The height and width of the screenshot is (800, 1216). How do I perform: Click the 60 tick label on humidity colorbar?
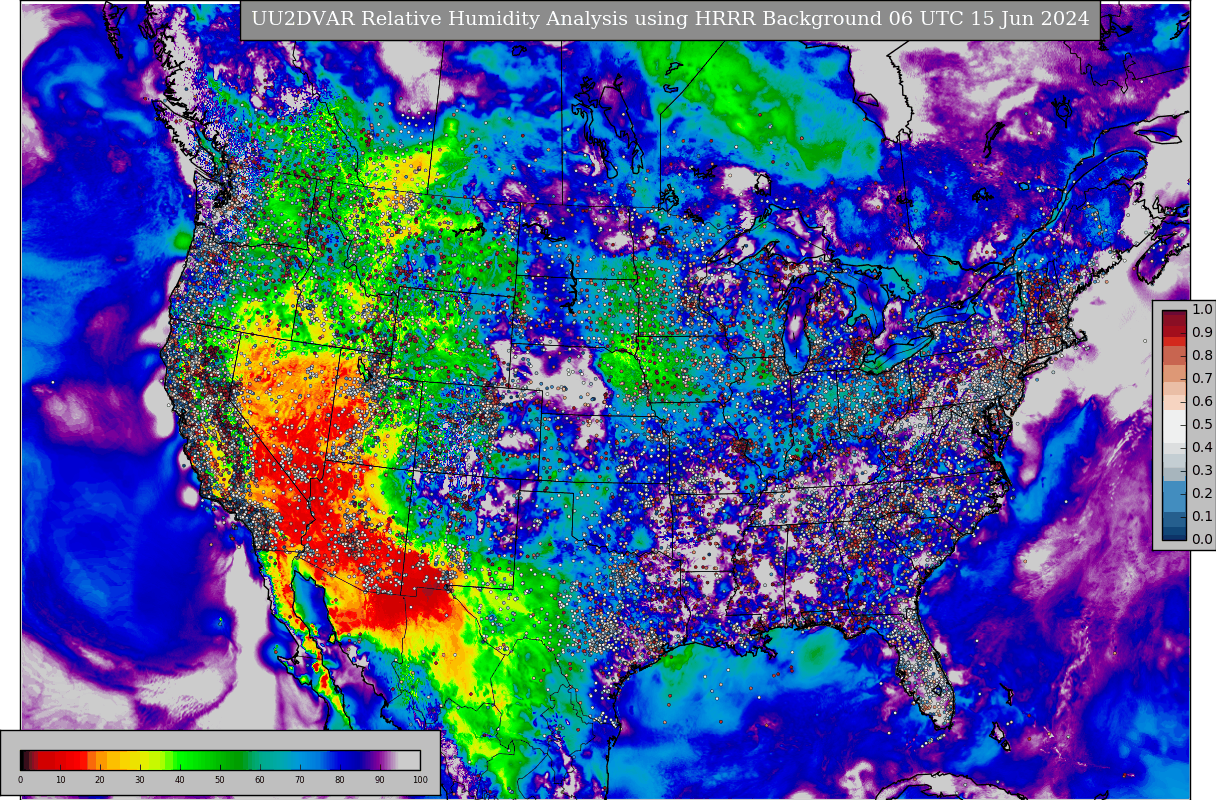click(260, 780)
